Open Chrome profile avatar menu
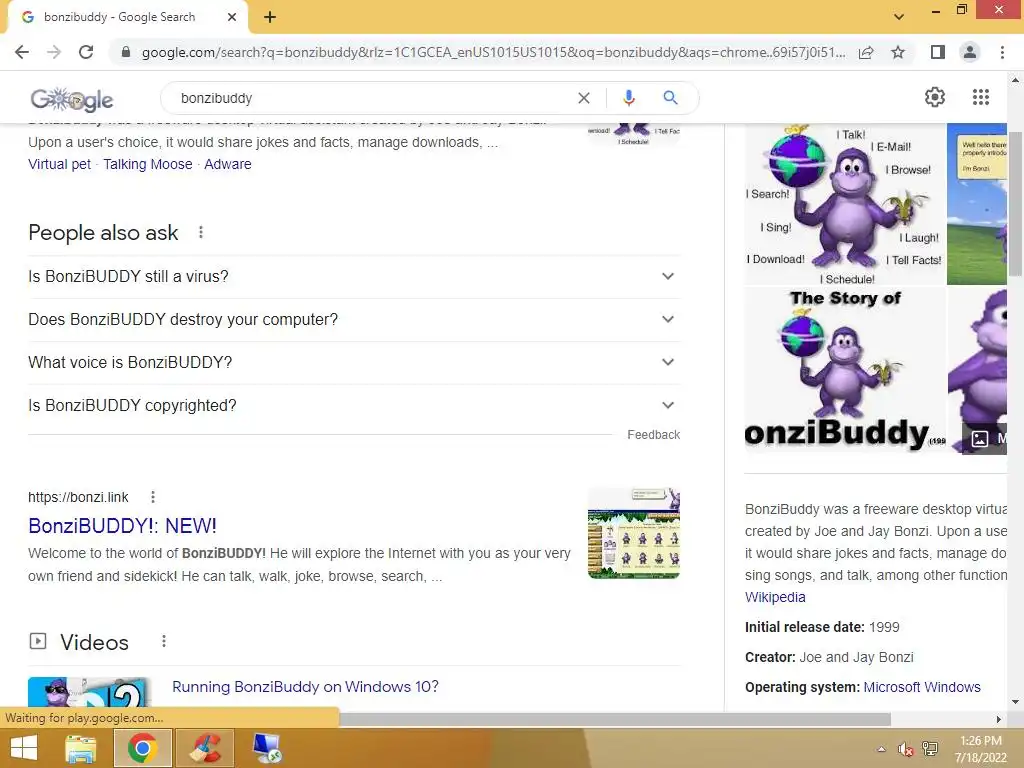This screenshot has height=768, width=1024. pos(970,52)
